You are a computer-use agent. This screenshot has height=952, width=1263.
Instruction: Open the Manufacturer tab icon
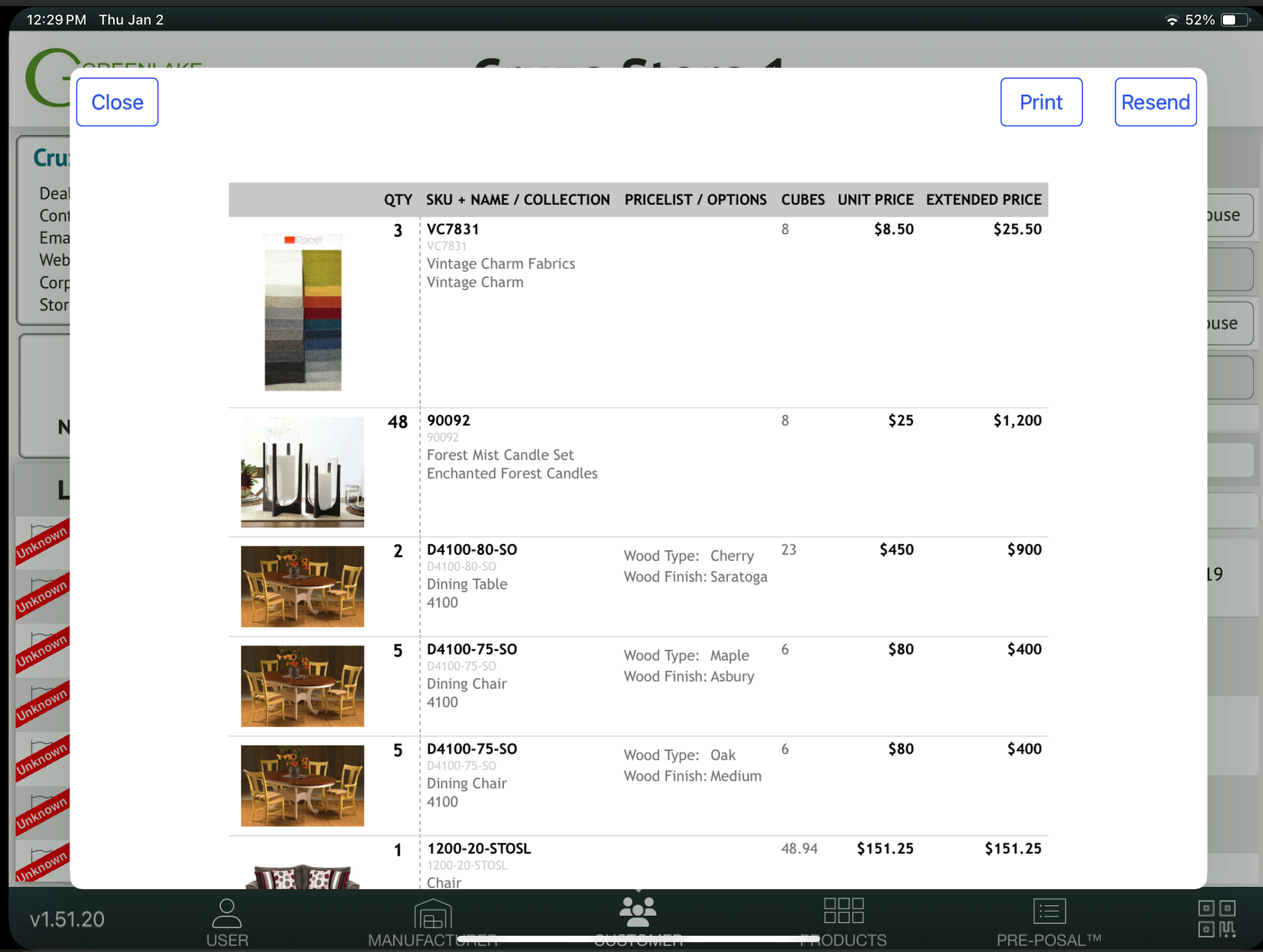point(432,913)
